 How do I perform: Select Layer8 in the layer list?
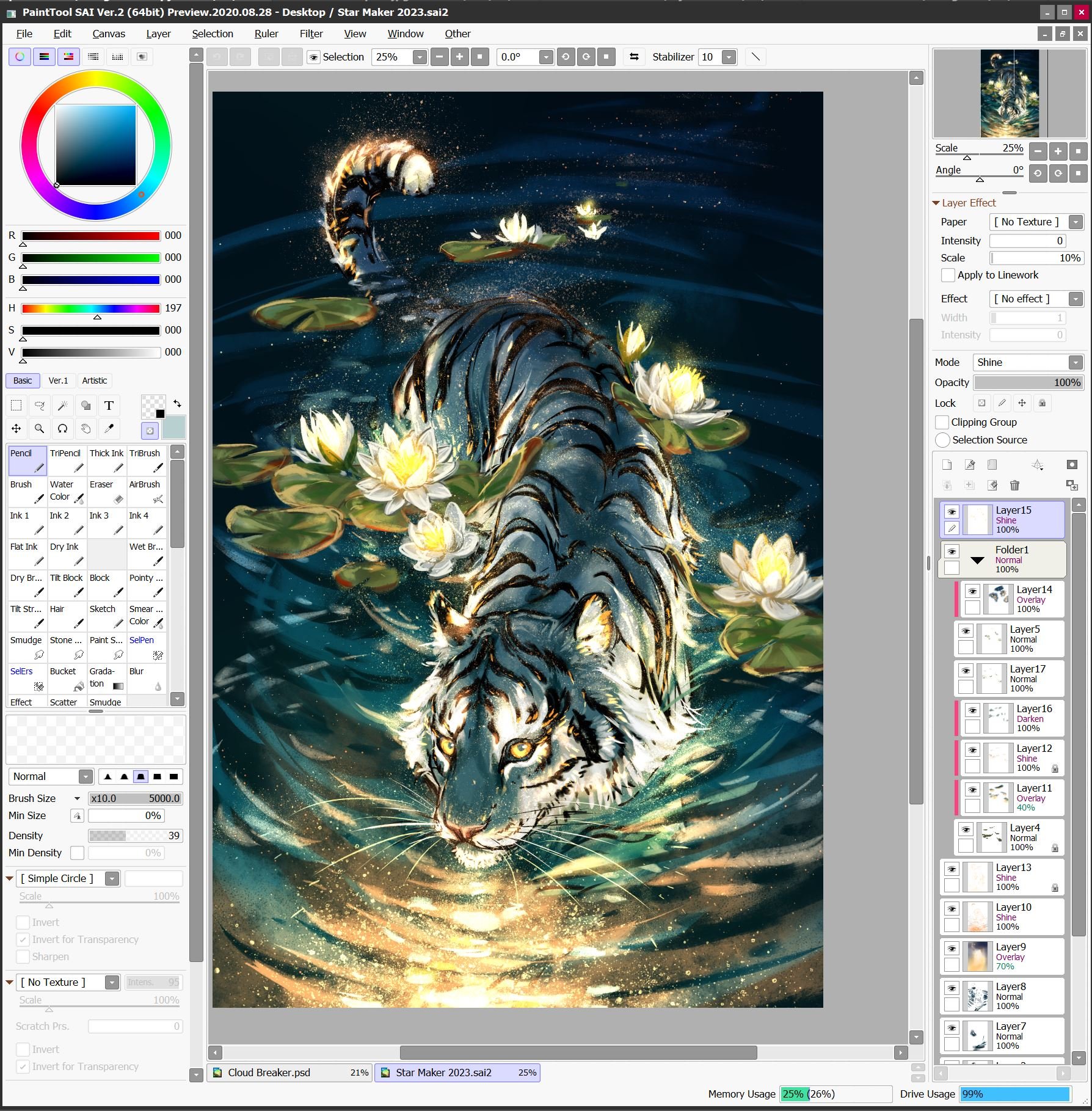1002,996
